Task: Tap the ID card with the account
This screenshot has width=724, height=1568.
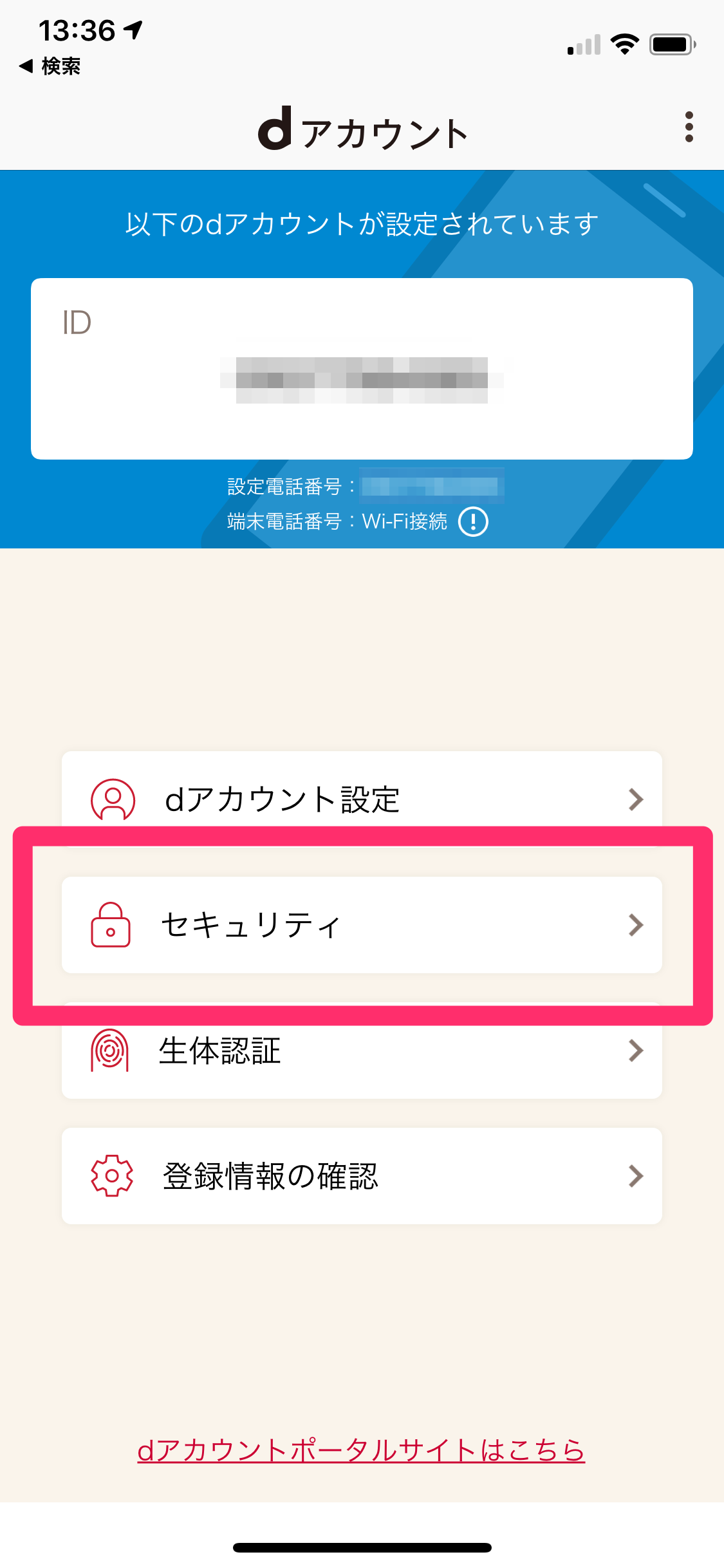Action: pos(362,369)
